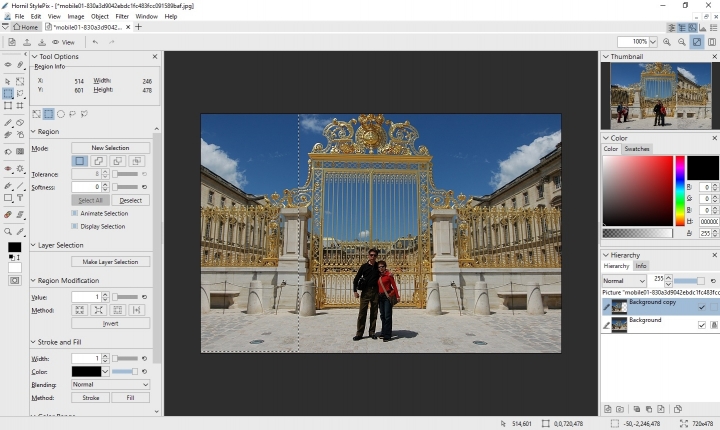The height and width of the screenshot is (430, 720).
Task: Click the Stroke method button
Action: [90, 398]
